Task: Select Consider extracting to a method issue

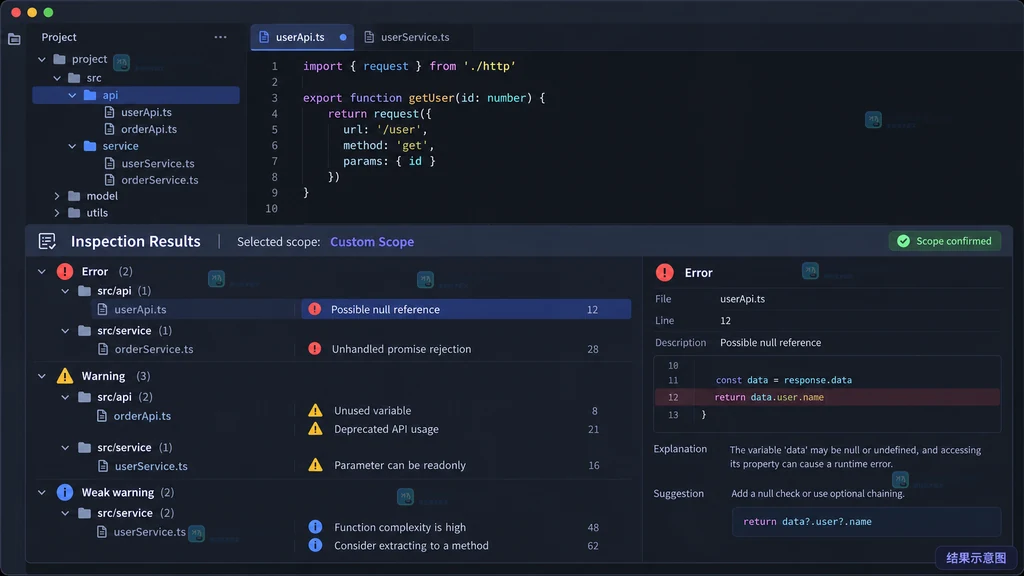Action: pos(411,545)
